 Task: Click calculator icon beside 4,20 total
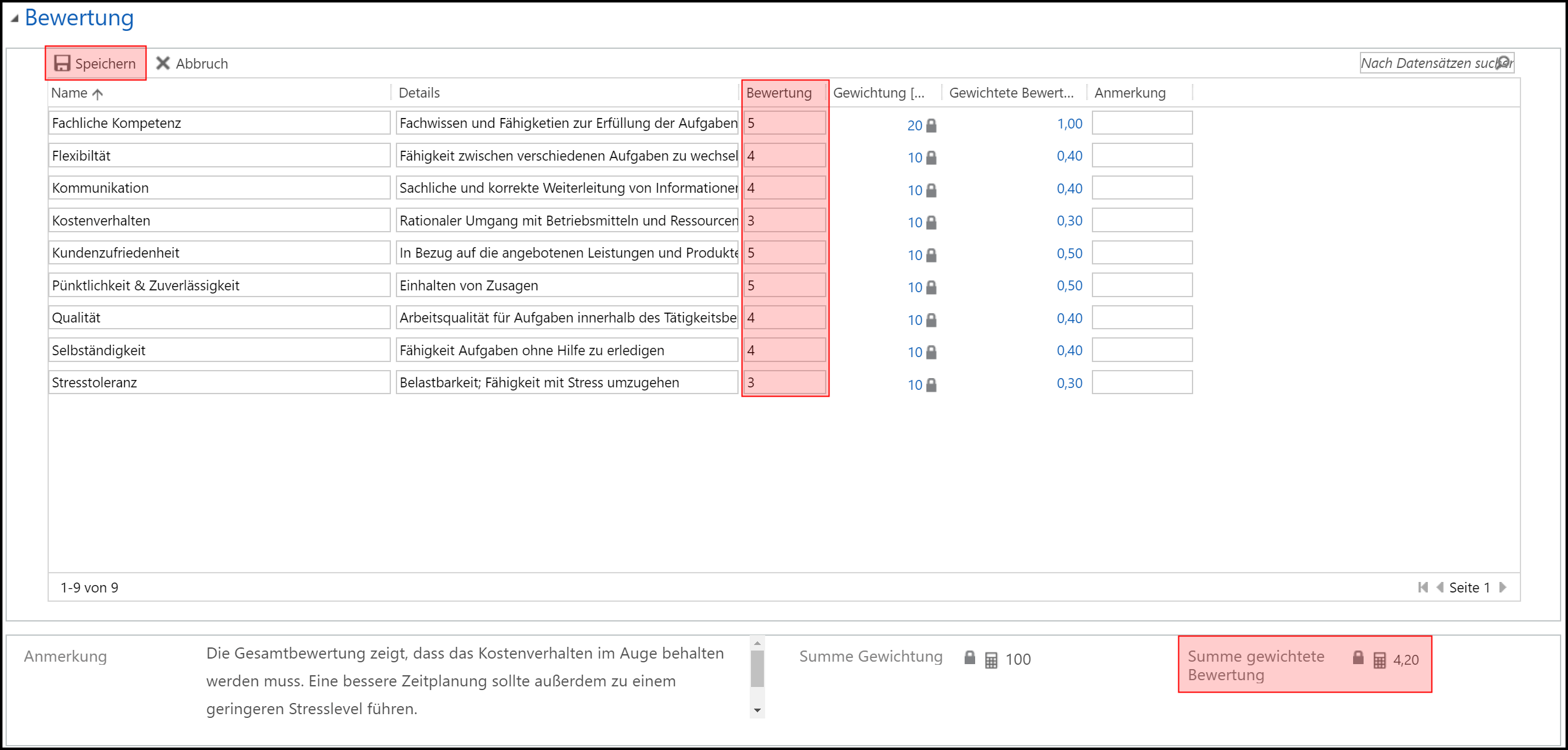(x=1380, y=660)
